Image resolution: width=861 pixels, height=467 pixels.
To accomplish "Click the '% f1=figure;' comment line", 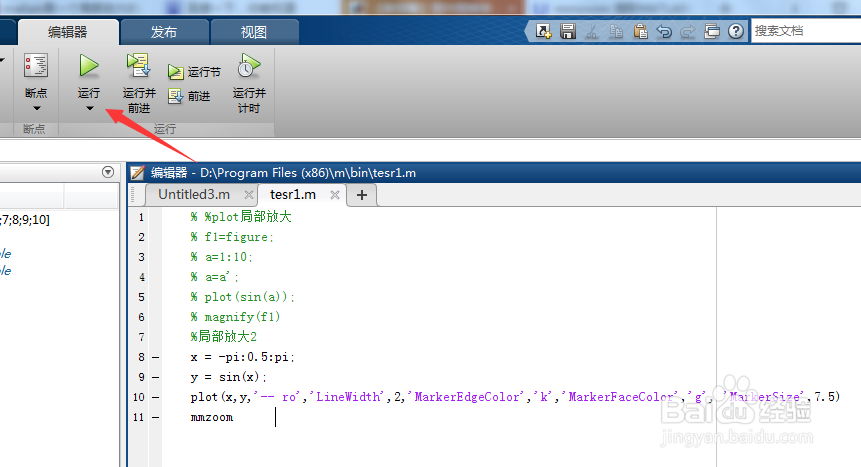I will [232, 237].
